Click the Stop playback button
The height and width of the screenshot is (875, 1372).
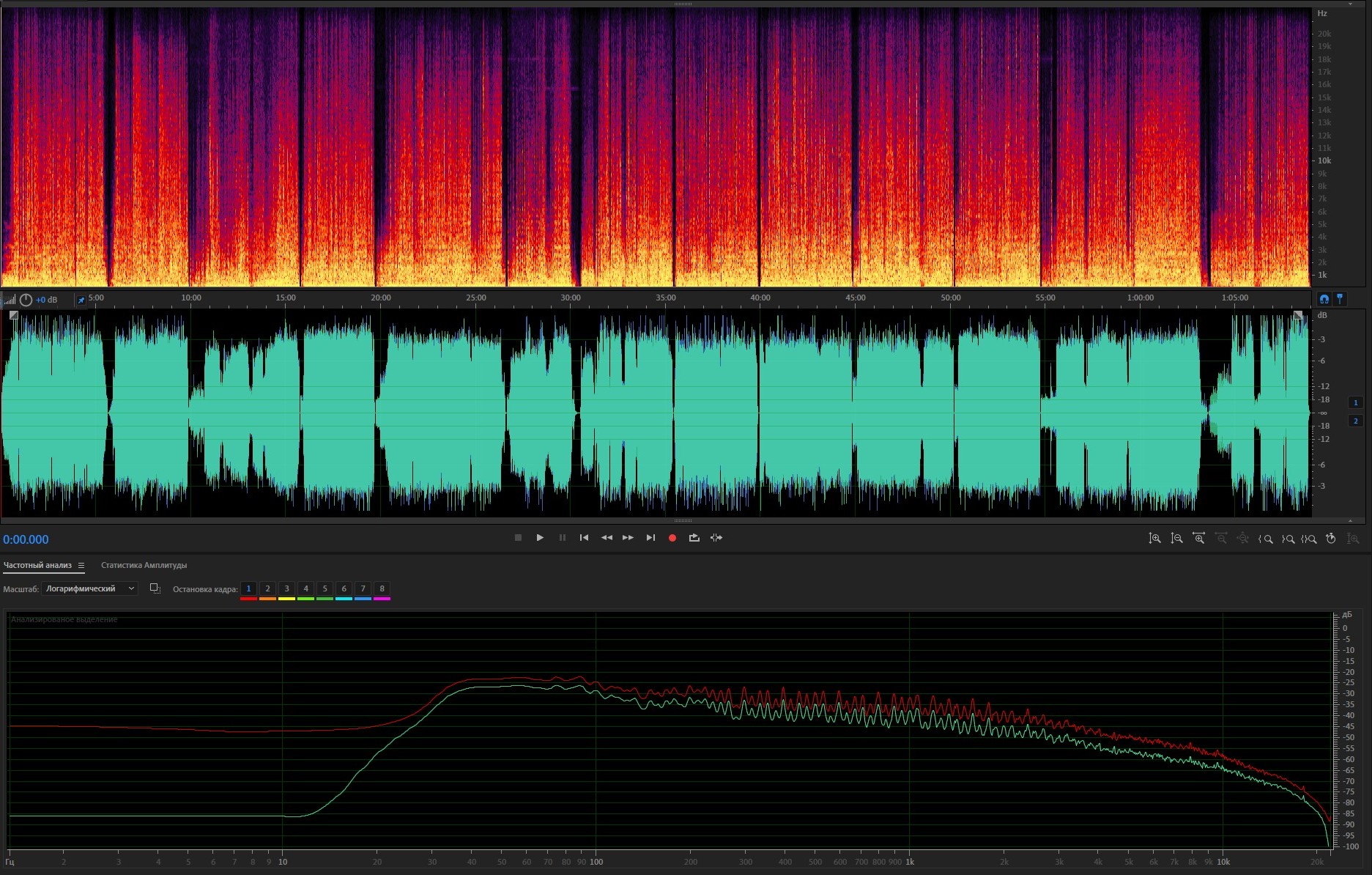(518, 538)
